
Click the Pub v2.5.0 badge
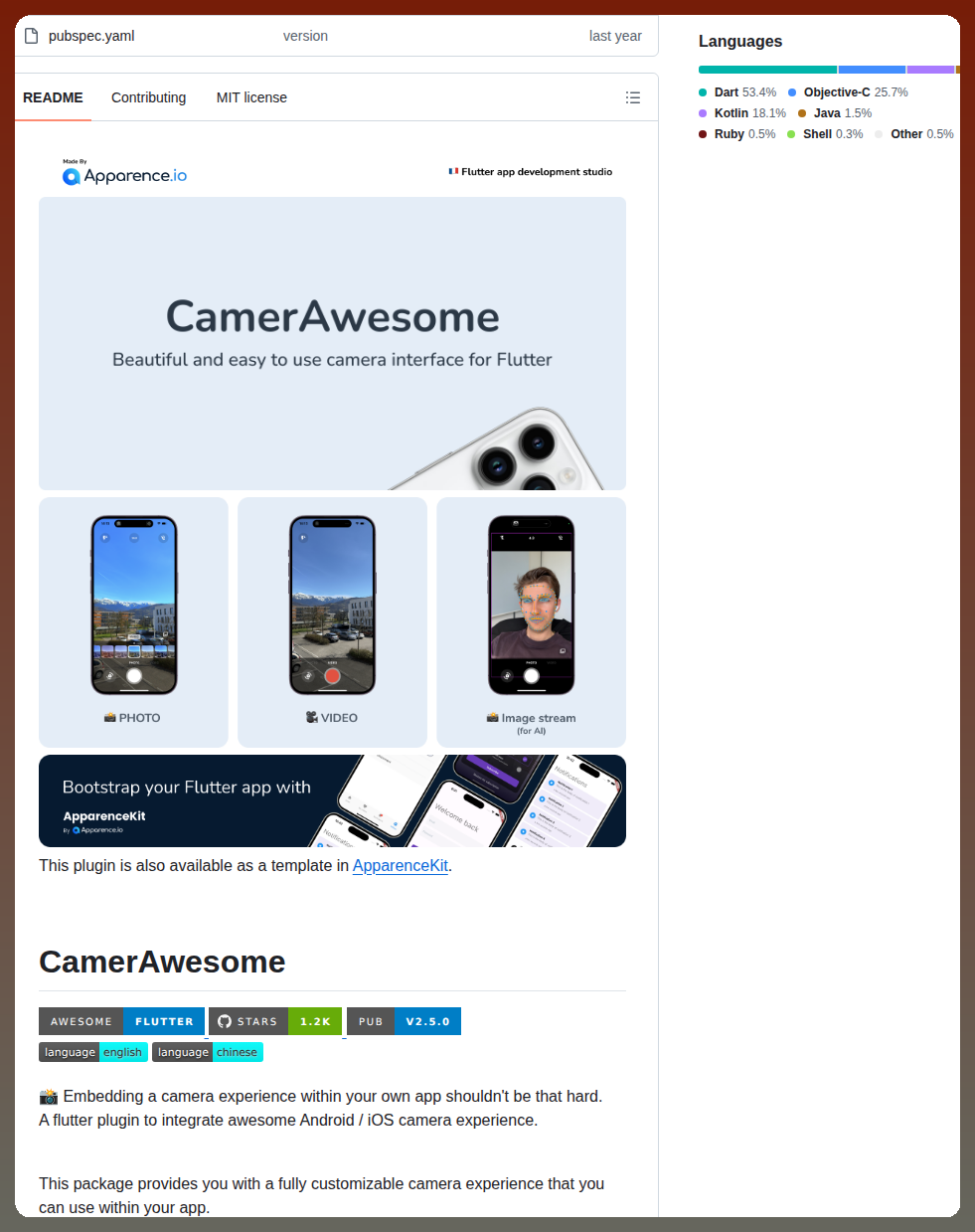(x=404, y=1021)
